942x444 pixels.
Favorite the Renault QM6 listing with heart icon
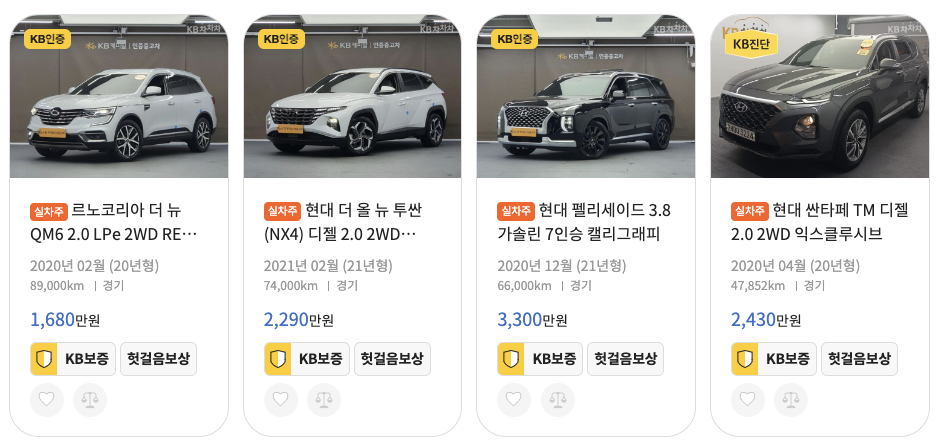point(47,400)
